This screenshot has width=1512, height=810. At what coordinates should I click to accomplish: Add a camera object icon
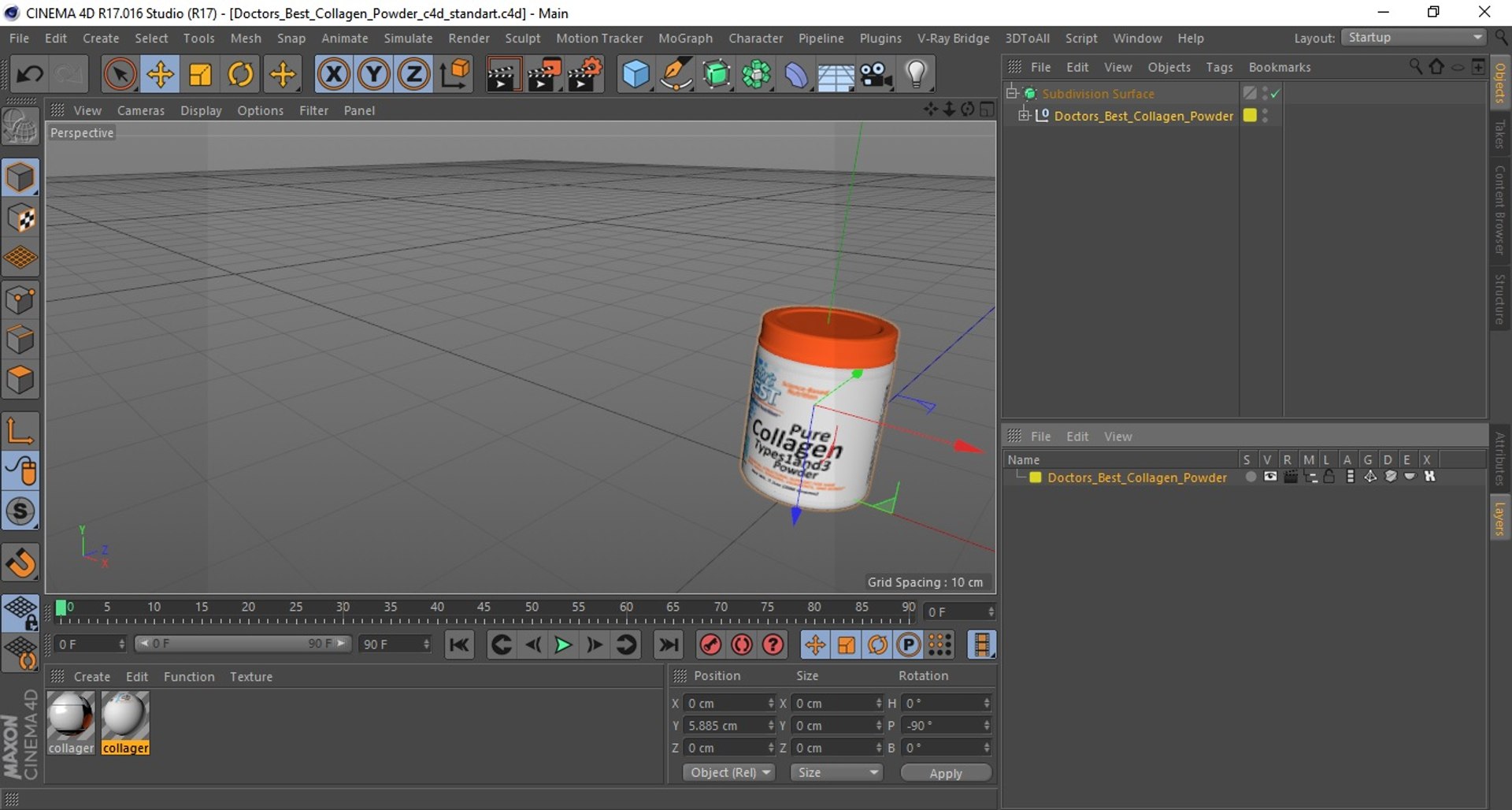click(x=876, y=75)
